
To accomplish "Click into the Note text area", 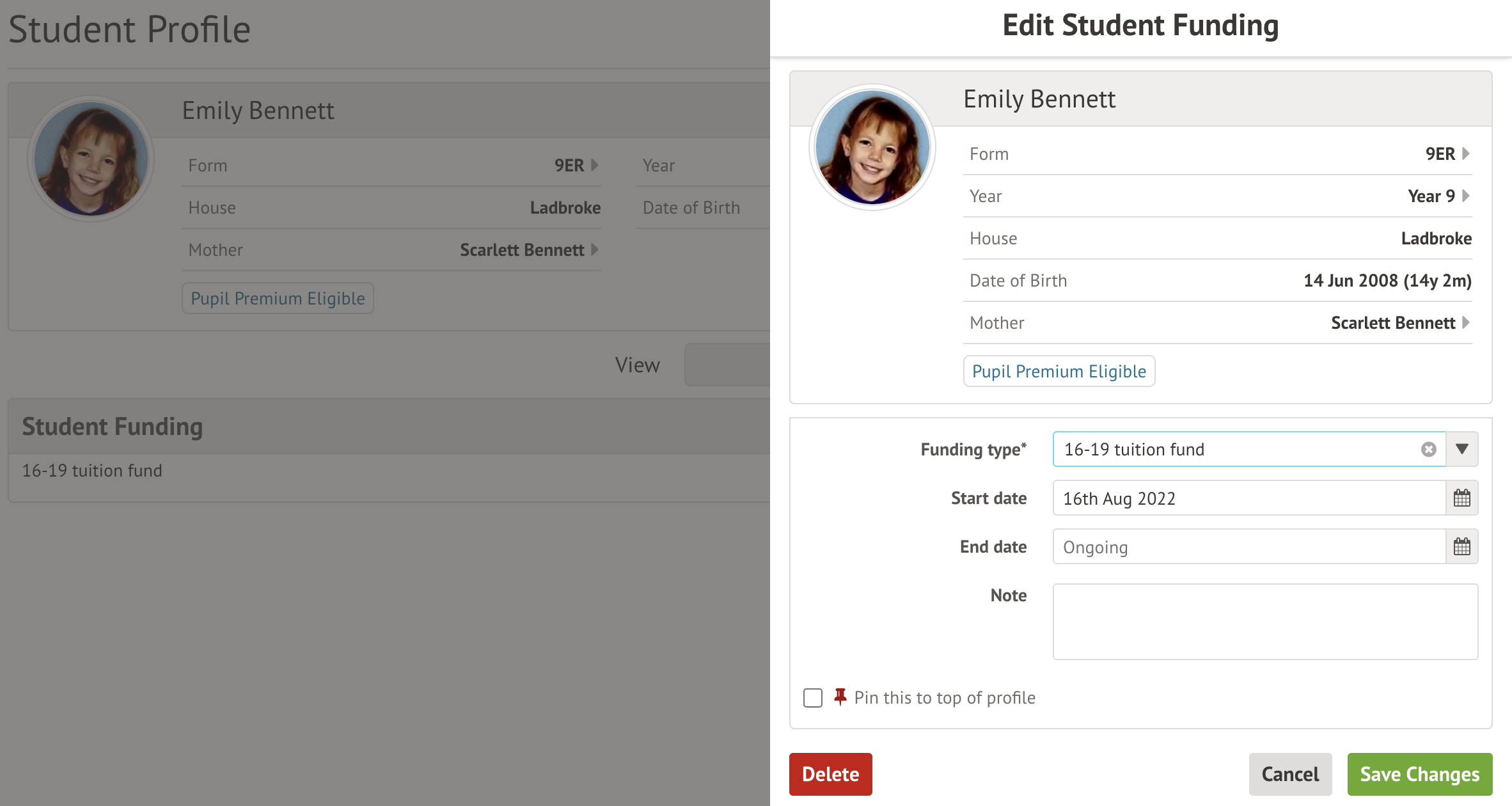I will [1264, 621].
